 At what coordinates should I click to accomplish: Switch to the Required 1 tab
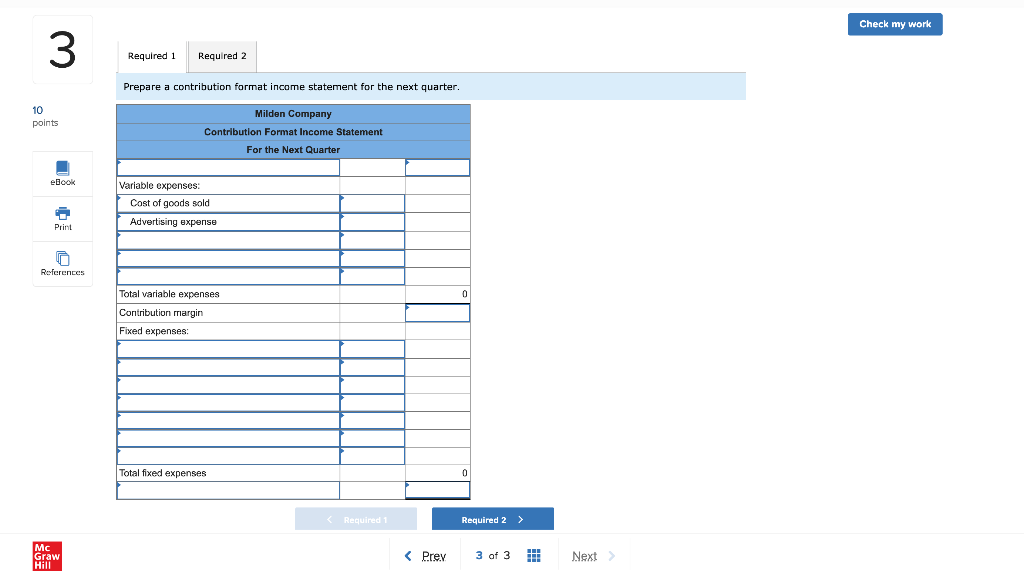(x=151, y=56)
